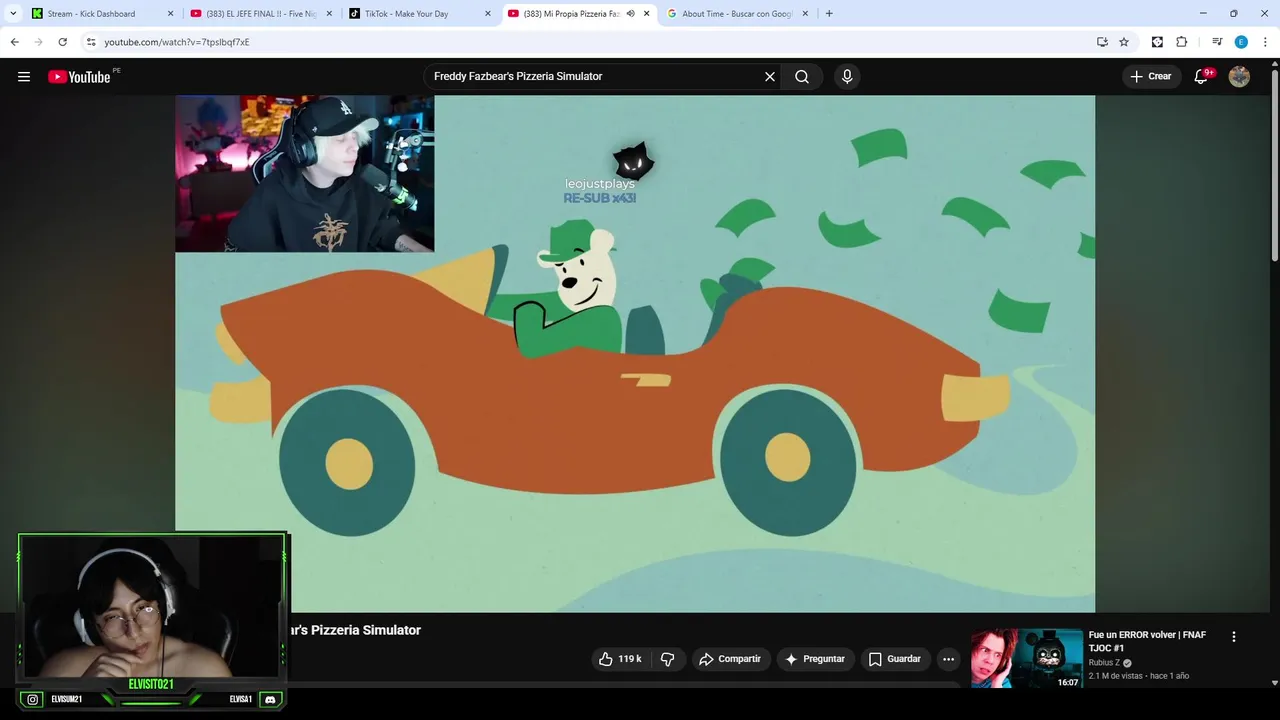Image resolution: width=1280 pixels, height=720 pixels.
Task: Switch to the TikTok tab
Action: point(406,14)
